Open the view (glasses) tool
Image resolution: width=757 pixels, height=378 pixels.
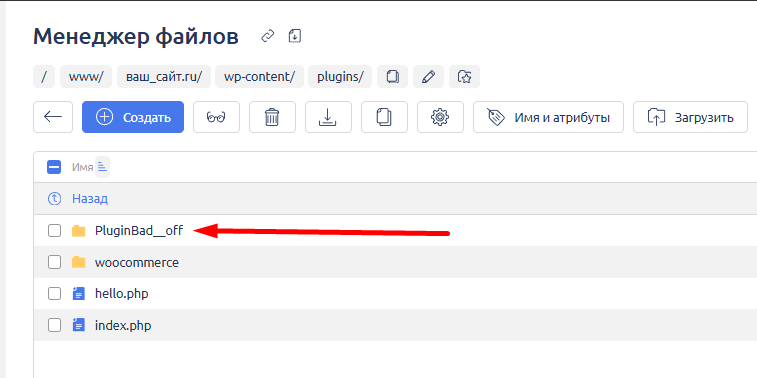coord(216,117)
